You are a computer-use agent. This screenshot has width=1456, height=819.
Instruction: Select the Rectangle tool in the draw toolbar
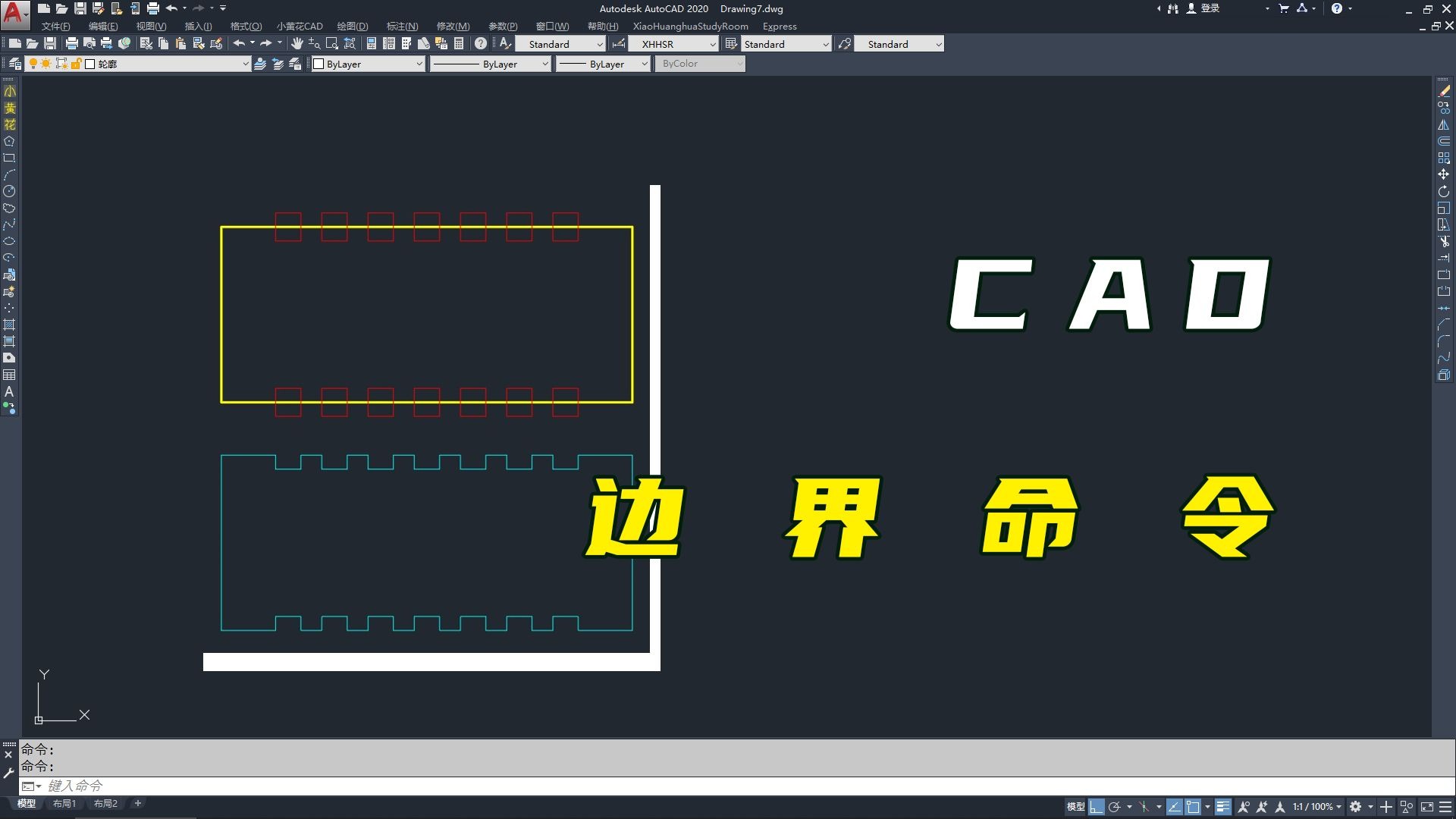coord(10,155)
